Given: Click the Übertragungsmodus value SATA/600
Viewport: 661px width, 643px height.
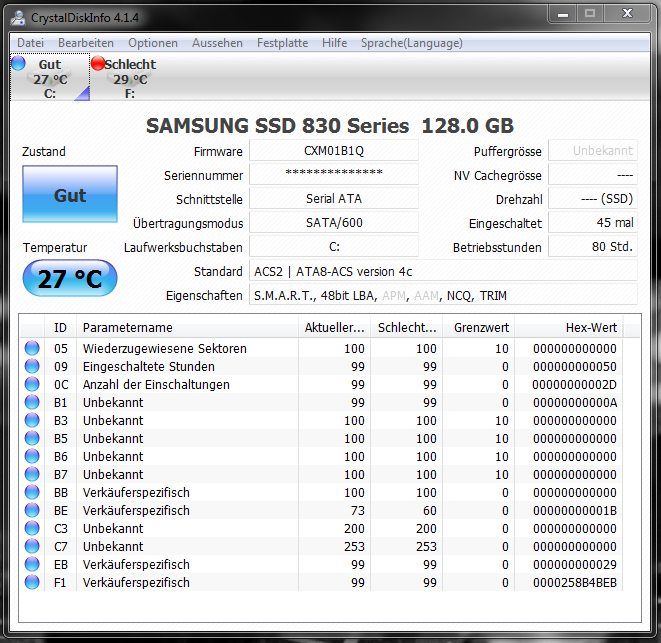Looking at the screenshot, I should click(334, 223).
